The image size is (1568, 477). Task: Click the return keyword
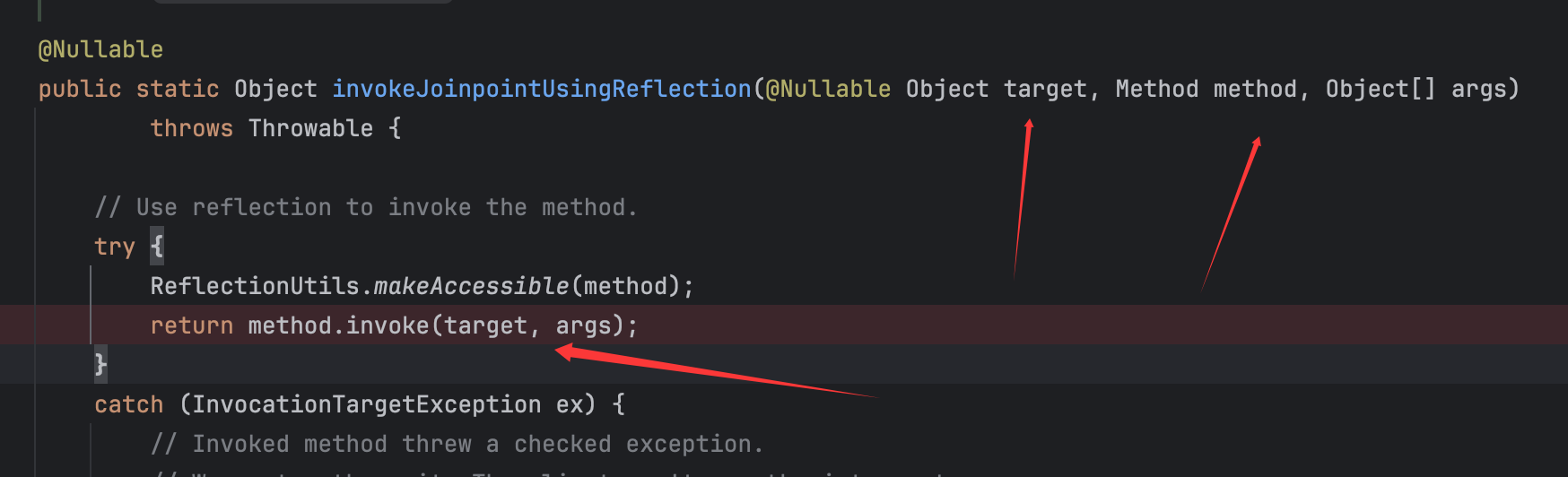tap(191, 325)
